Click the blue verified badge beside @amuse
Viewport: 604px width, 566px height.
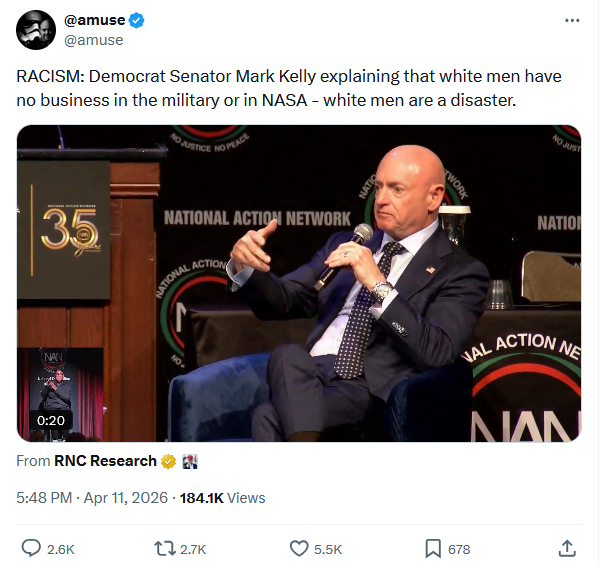coord(135,20)
